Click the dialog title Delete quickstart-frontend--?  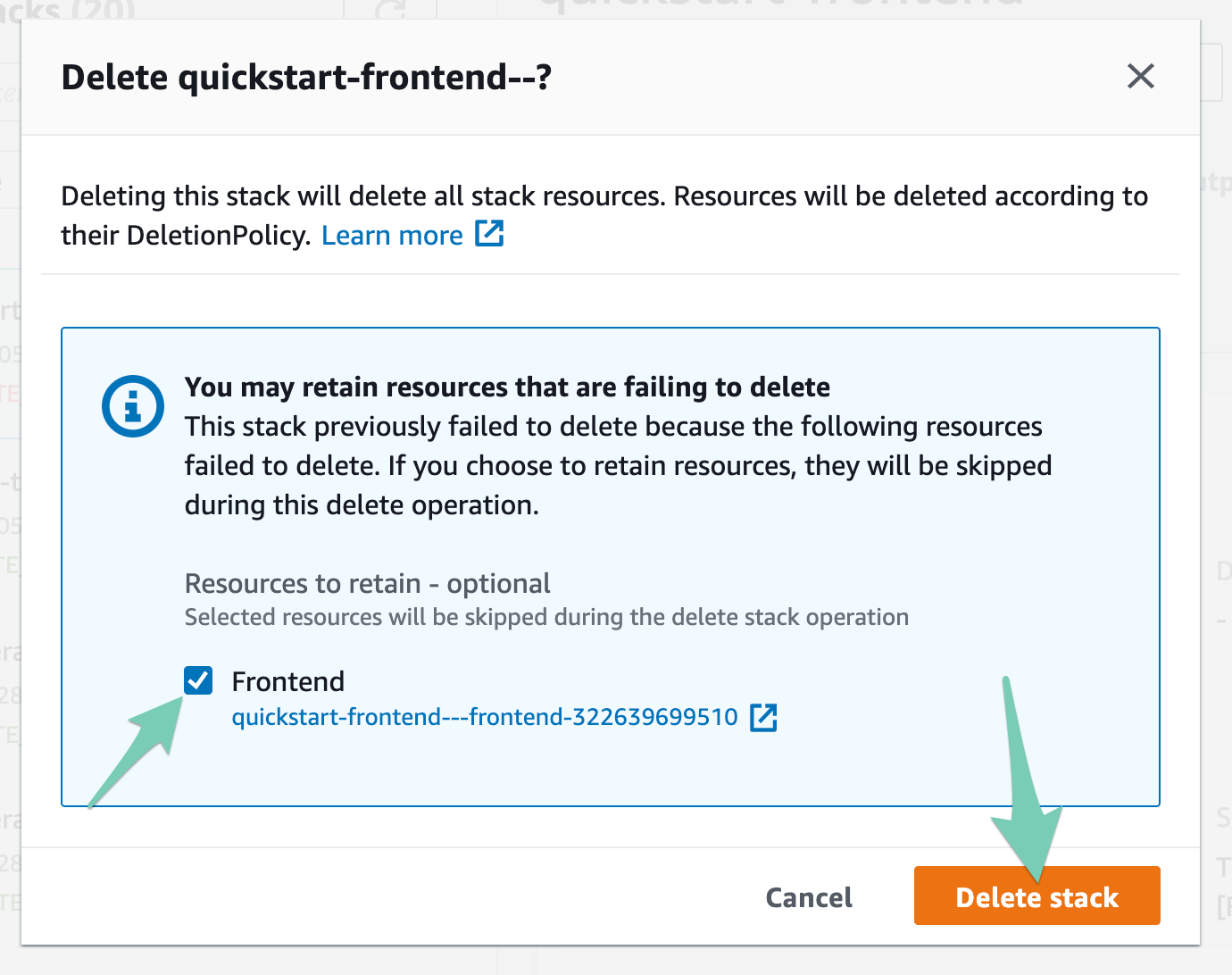point(306,77)
